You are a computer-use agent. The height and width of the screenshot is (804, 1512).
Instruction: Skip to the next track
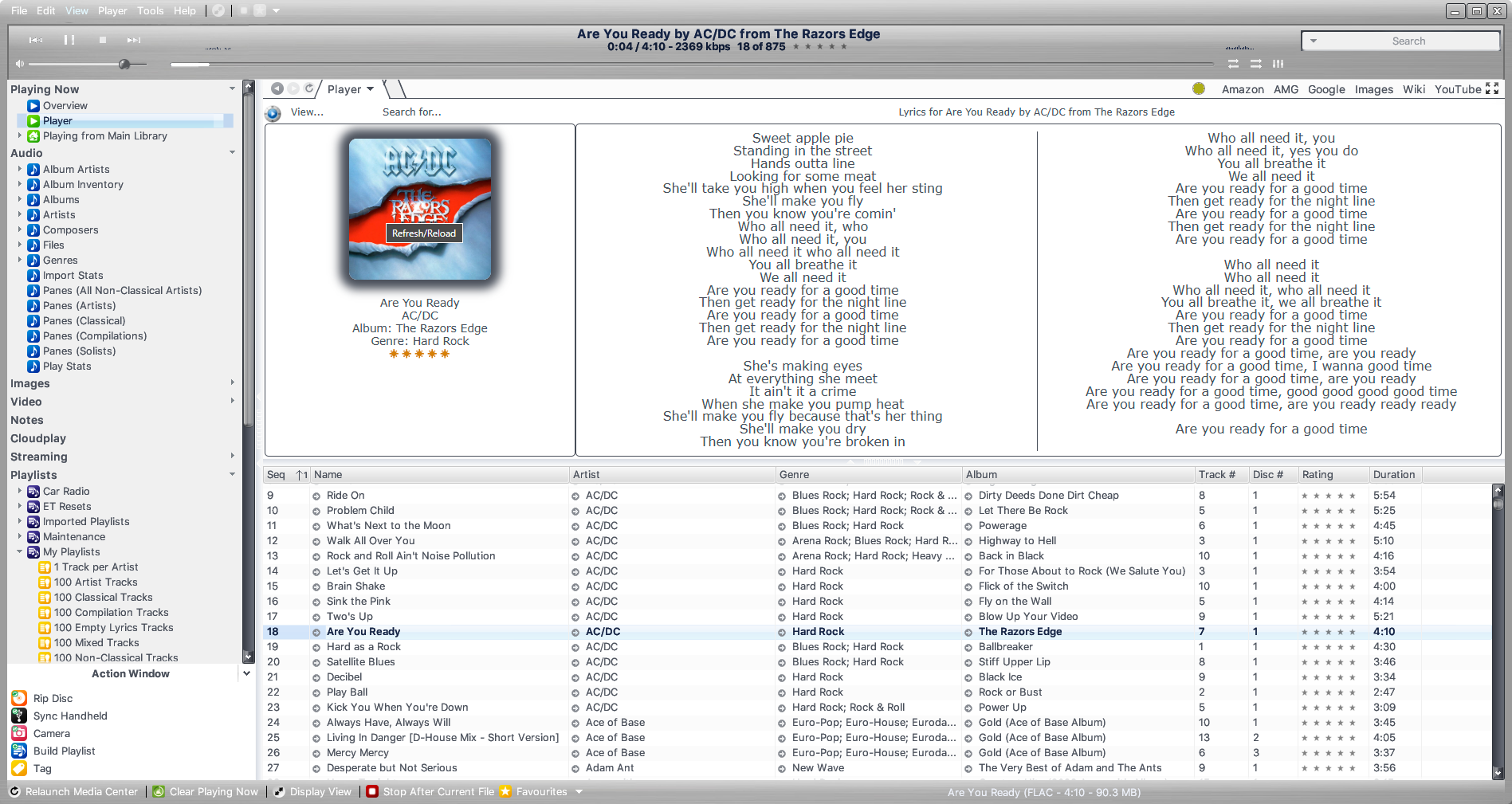[x=133, y=40]
